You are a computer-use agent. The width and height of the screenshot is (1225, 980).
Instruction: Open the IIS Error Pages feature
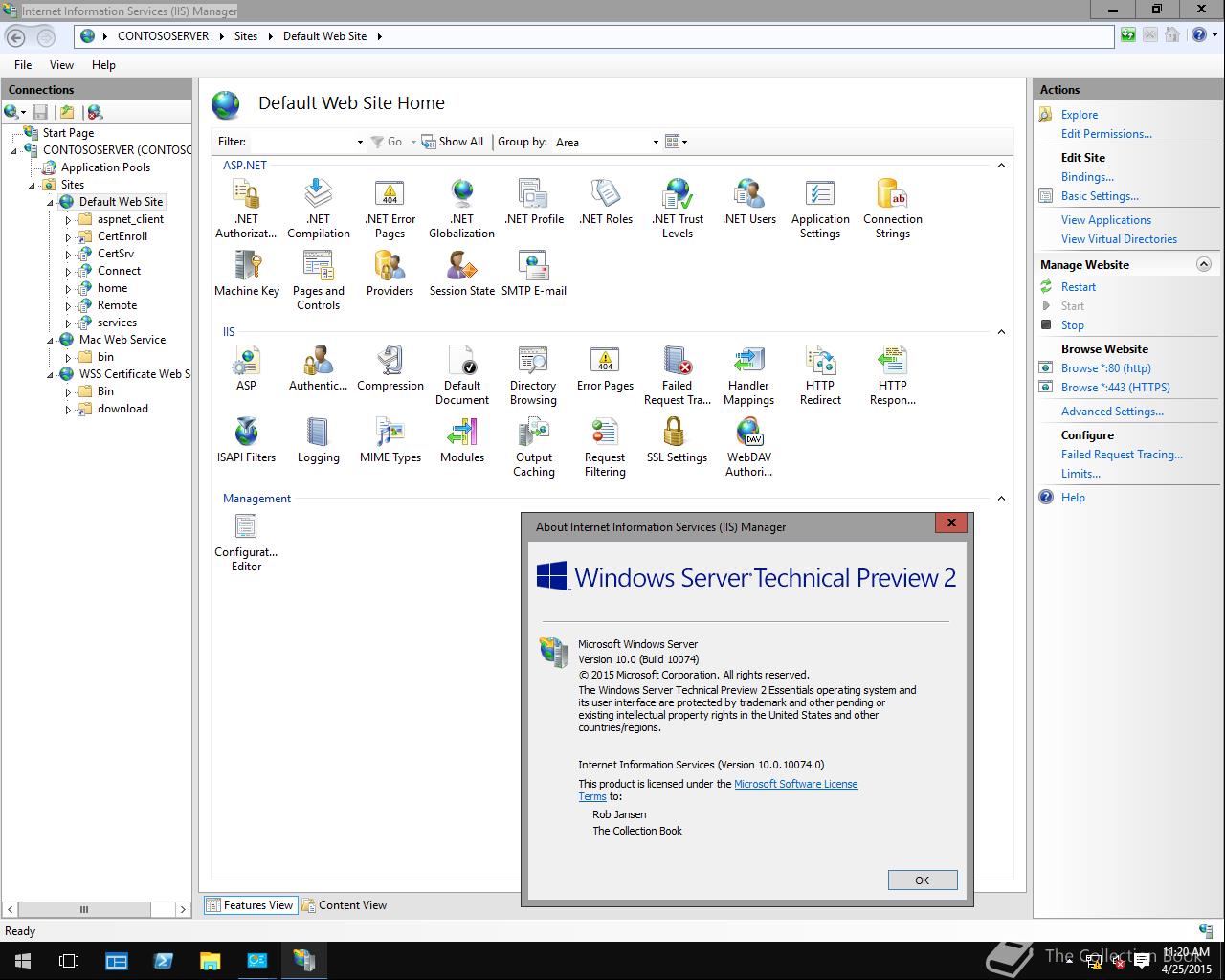pyautogui.click(x=605, y=368)
